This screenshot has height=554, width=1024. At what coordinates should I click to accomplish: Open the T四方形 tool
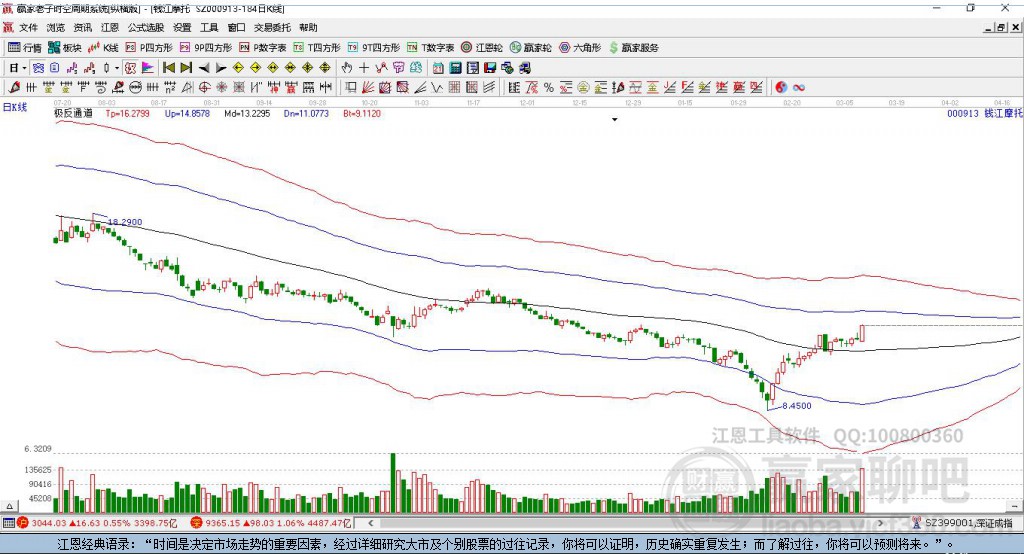(317, 48)
